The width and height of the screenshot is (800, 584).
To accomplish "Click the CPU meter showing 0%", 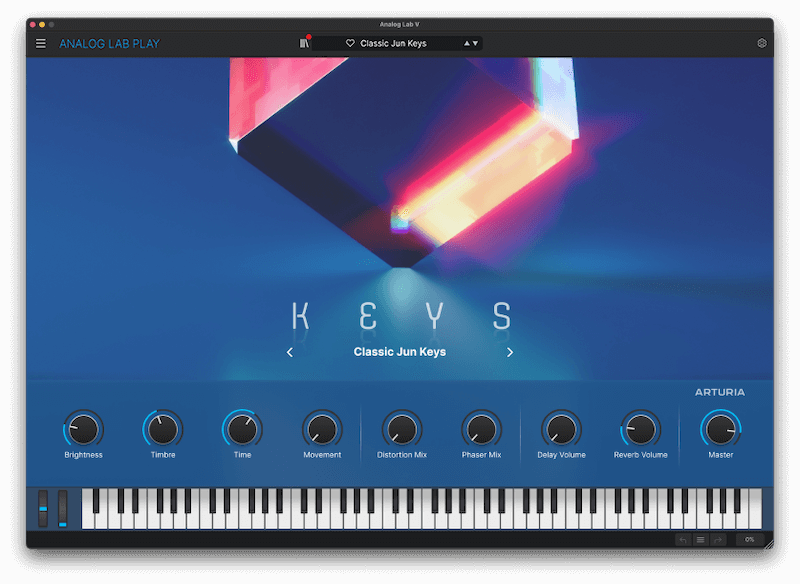I will coord(749,540).
